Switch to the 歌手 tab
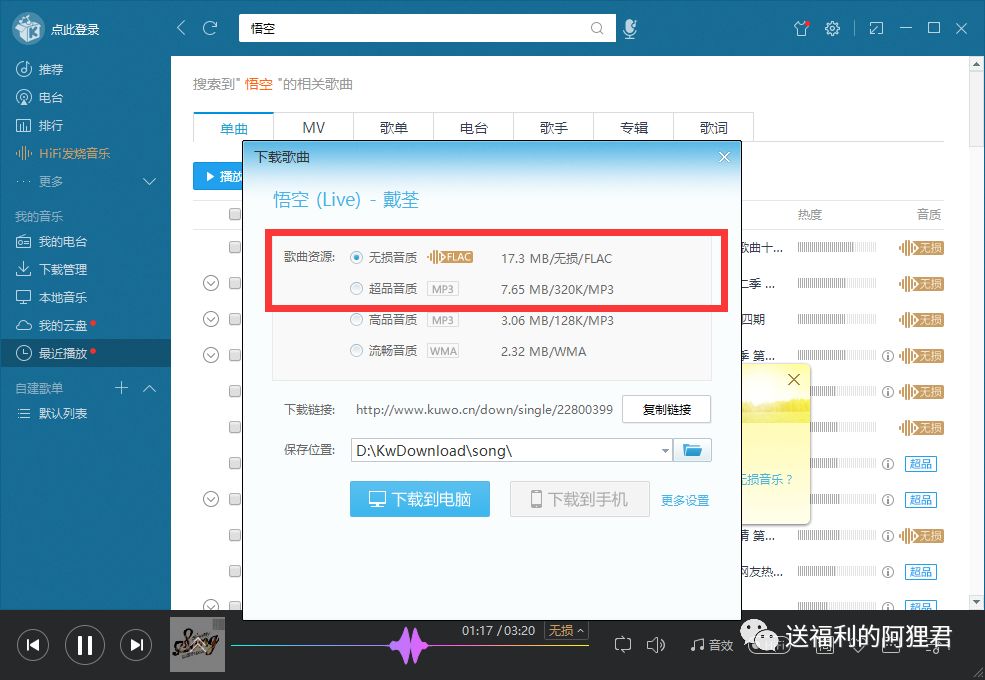 (553, 128)
